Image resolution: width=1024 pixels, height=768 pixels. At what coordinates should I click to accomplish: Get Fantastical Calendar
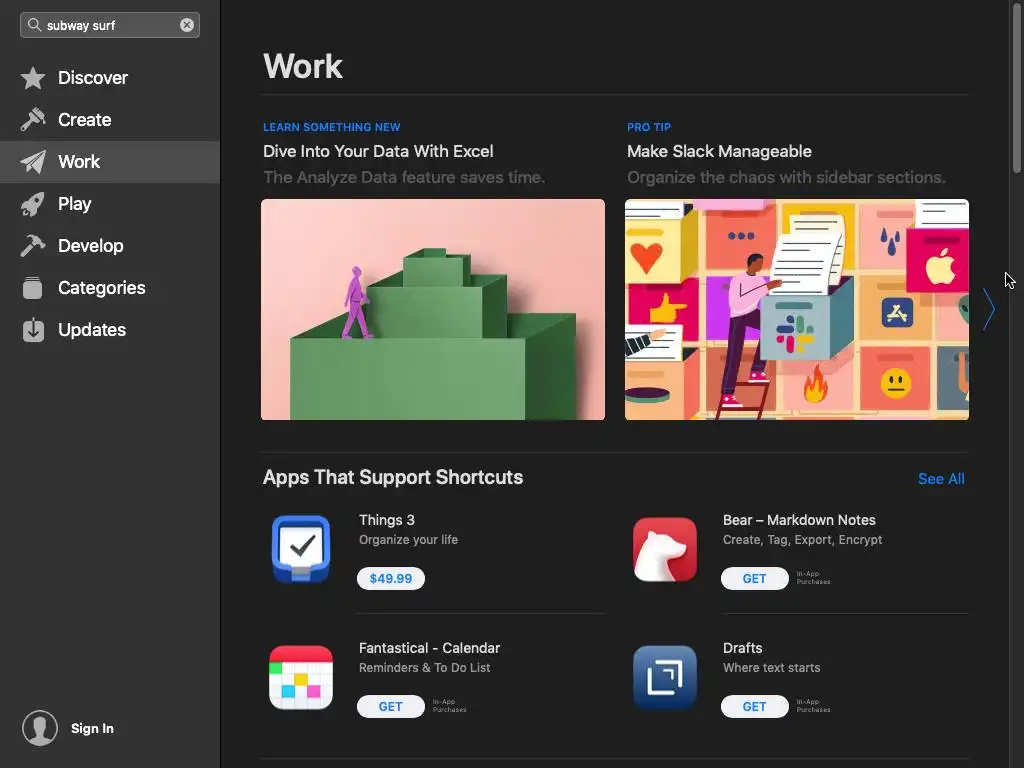(391, 707)
